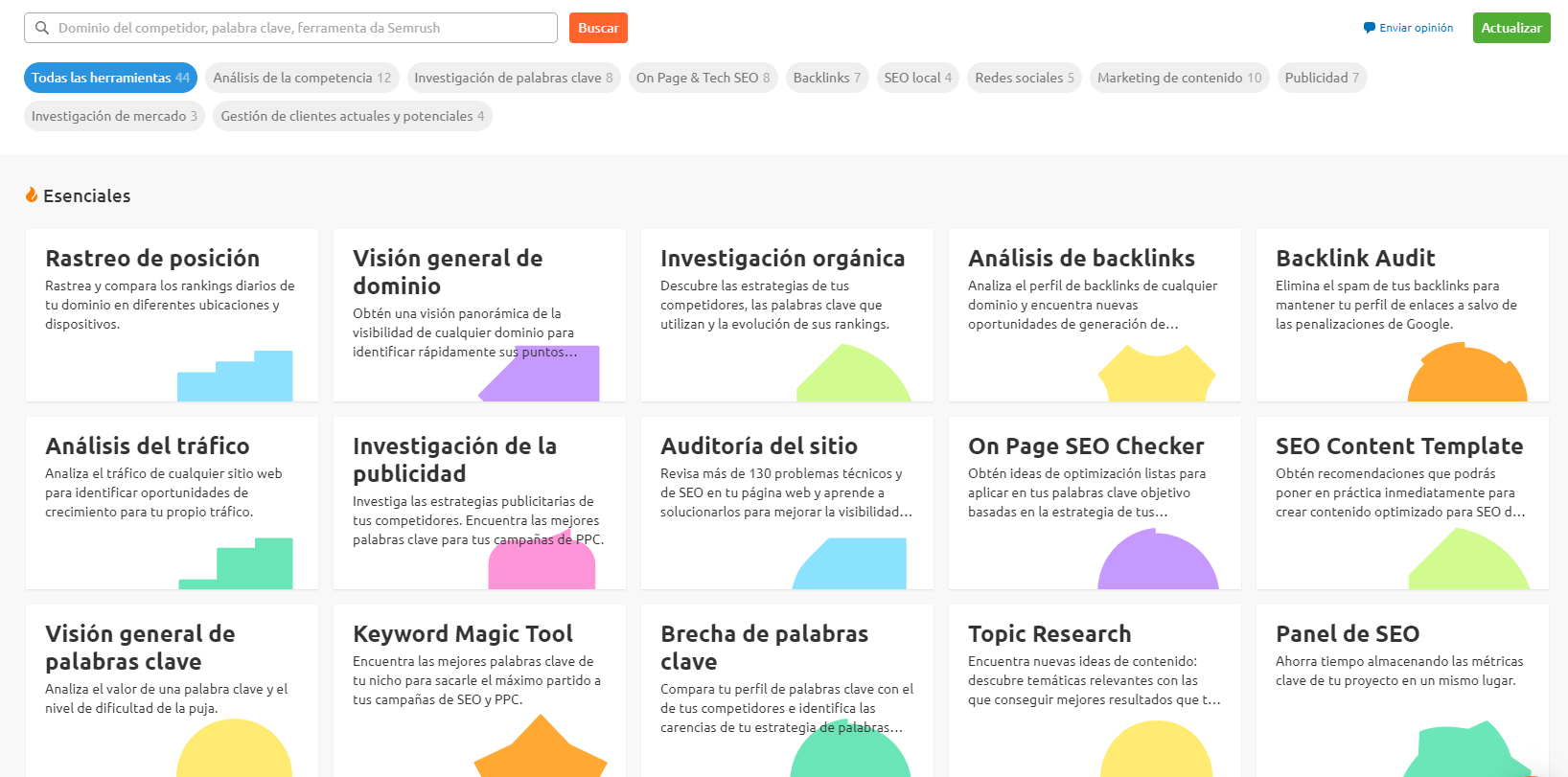This screenshot has height=777, width=1568.
Task: Click the Enviar opinión speech bubble icon
Action: [x=1369, y=28]
